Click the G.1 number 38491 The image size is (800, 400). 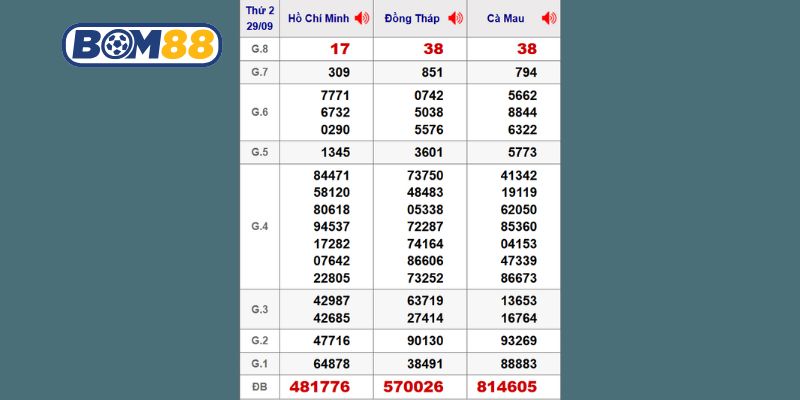click(425, 364)
